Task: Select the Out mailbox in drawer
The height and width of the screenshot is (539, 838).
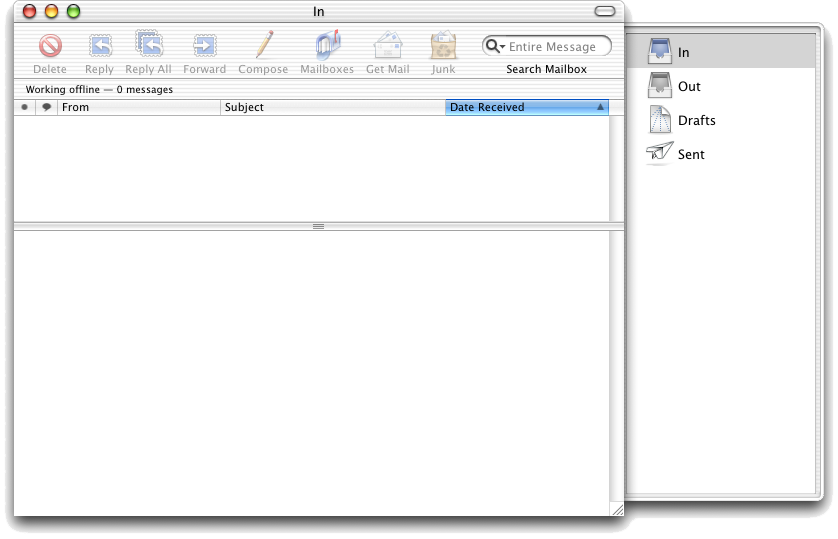Action: (x=720, y=86)
